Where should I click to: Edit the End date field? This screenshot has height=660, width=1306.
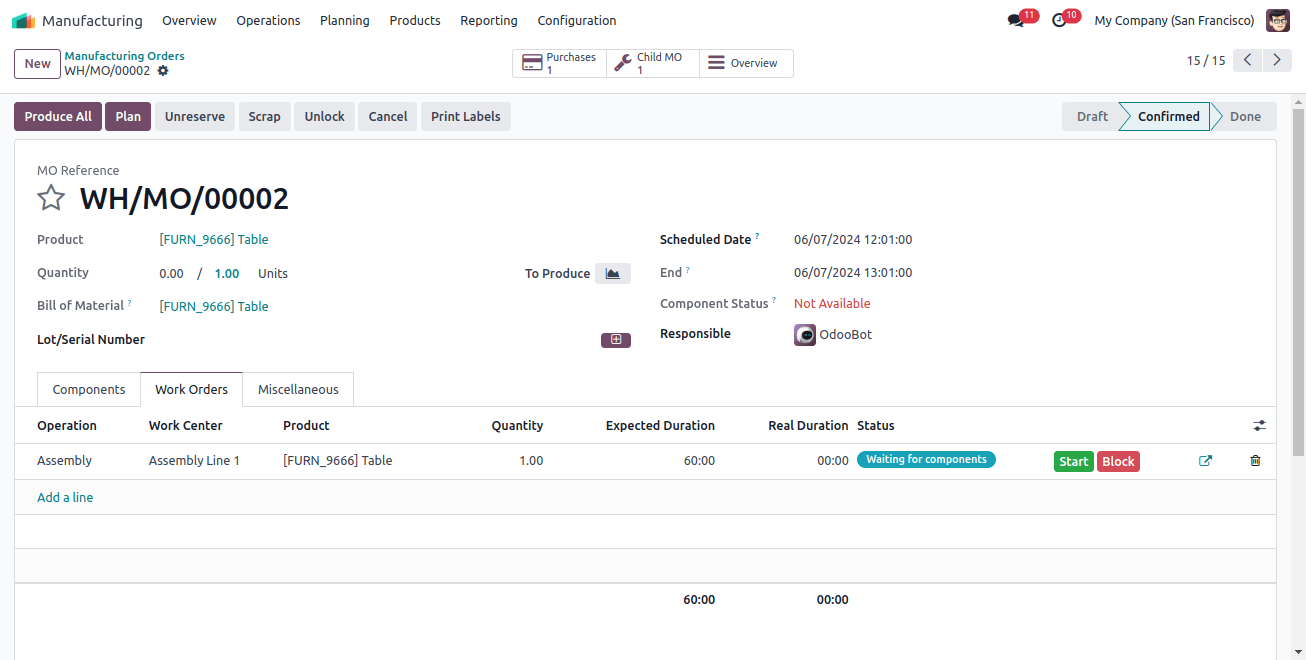[853, 273]
